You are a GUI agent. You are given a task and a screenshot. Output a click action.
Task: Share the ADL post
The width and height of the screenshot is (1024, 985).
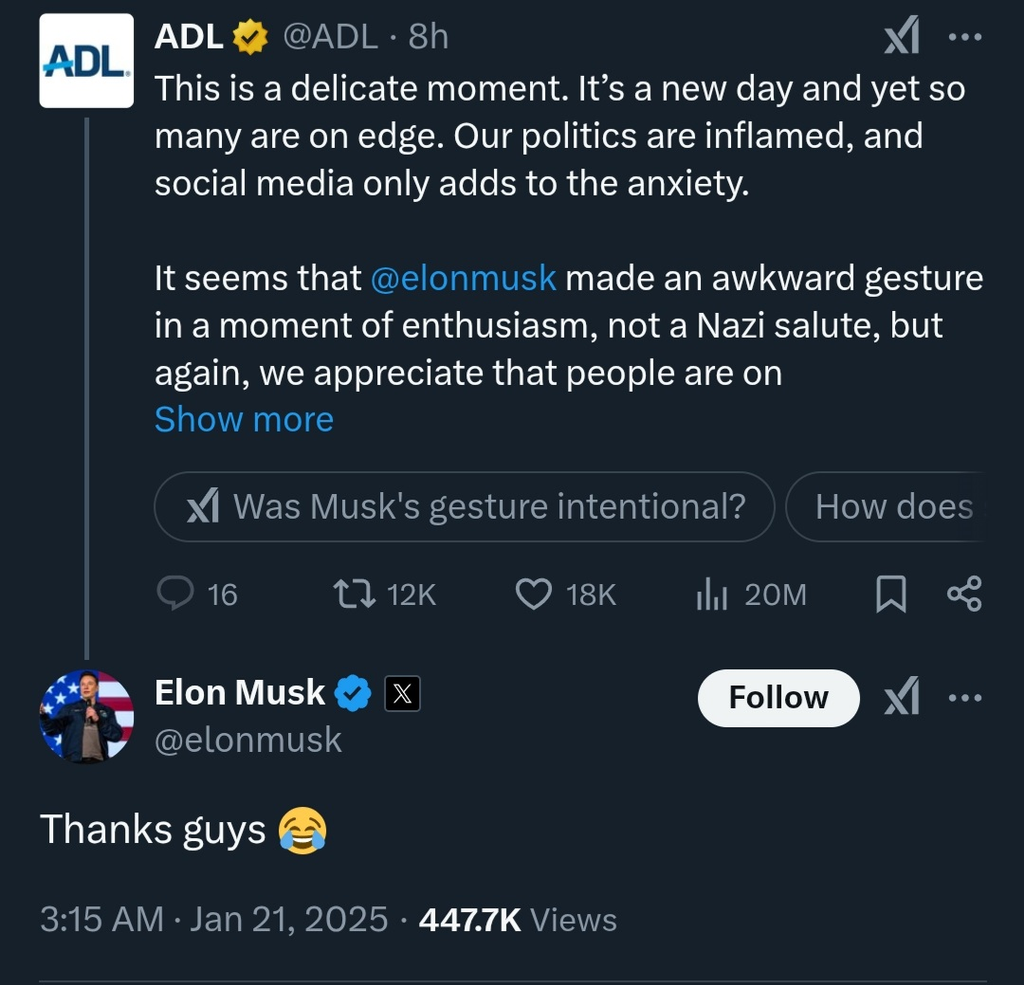pos(964,595)
